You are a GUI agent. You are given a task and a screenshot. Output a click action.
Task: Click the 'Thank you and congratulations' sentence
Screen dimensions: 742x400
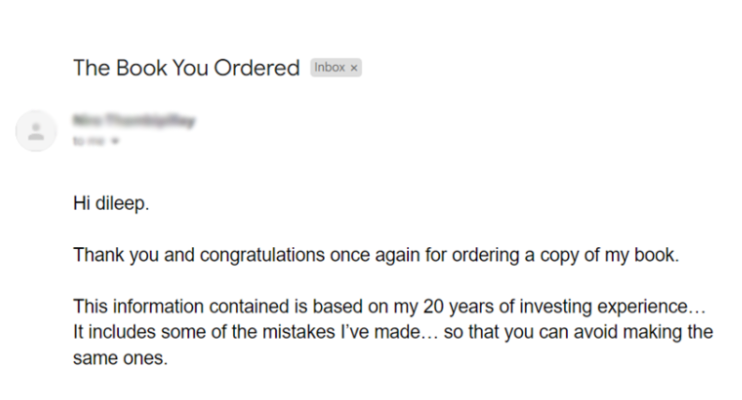375,255
